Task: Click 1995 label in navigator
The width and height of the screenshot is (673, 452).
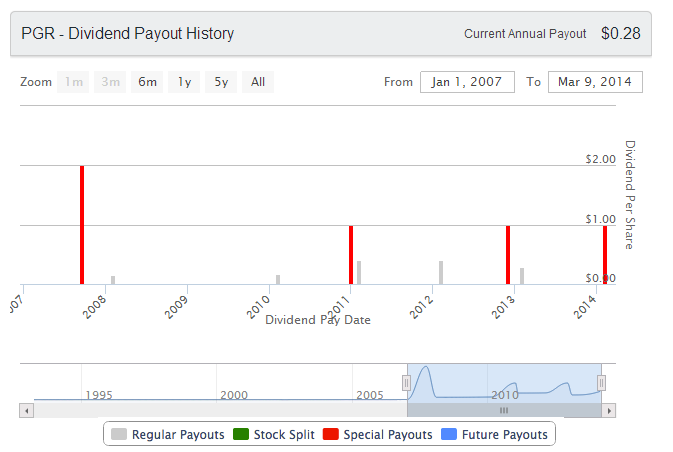Action: point(99,395)
